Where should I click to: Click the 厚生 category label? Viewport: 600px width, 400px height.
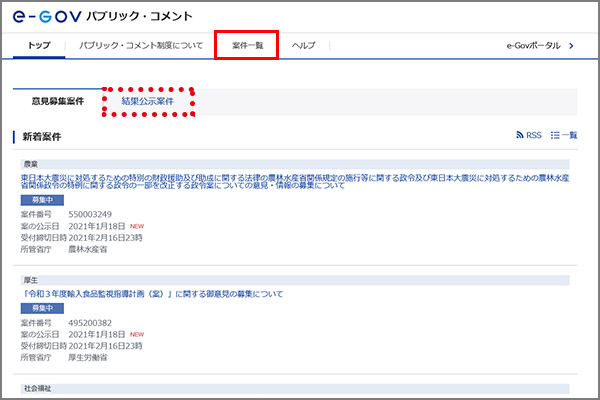coord(32,280)
